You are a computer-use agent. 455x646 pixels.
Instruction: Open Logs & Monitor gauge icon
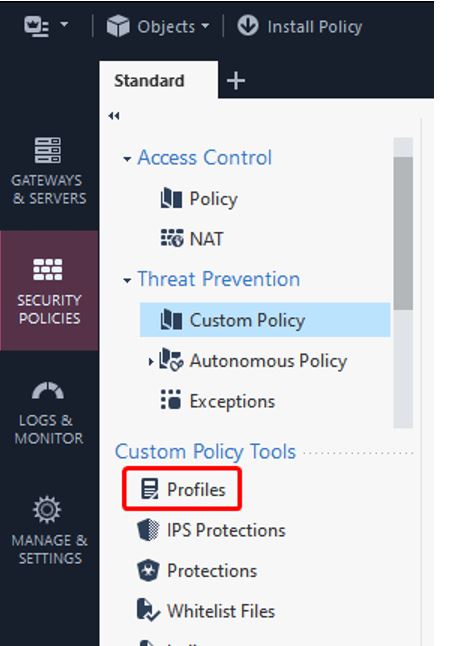pos(48,391)
